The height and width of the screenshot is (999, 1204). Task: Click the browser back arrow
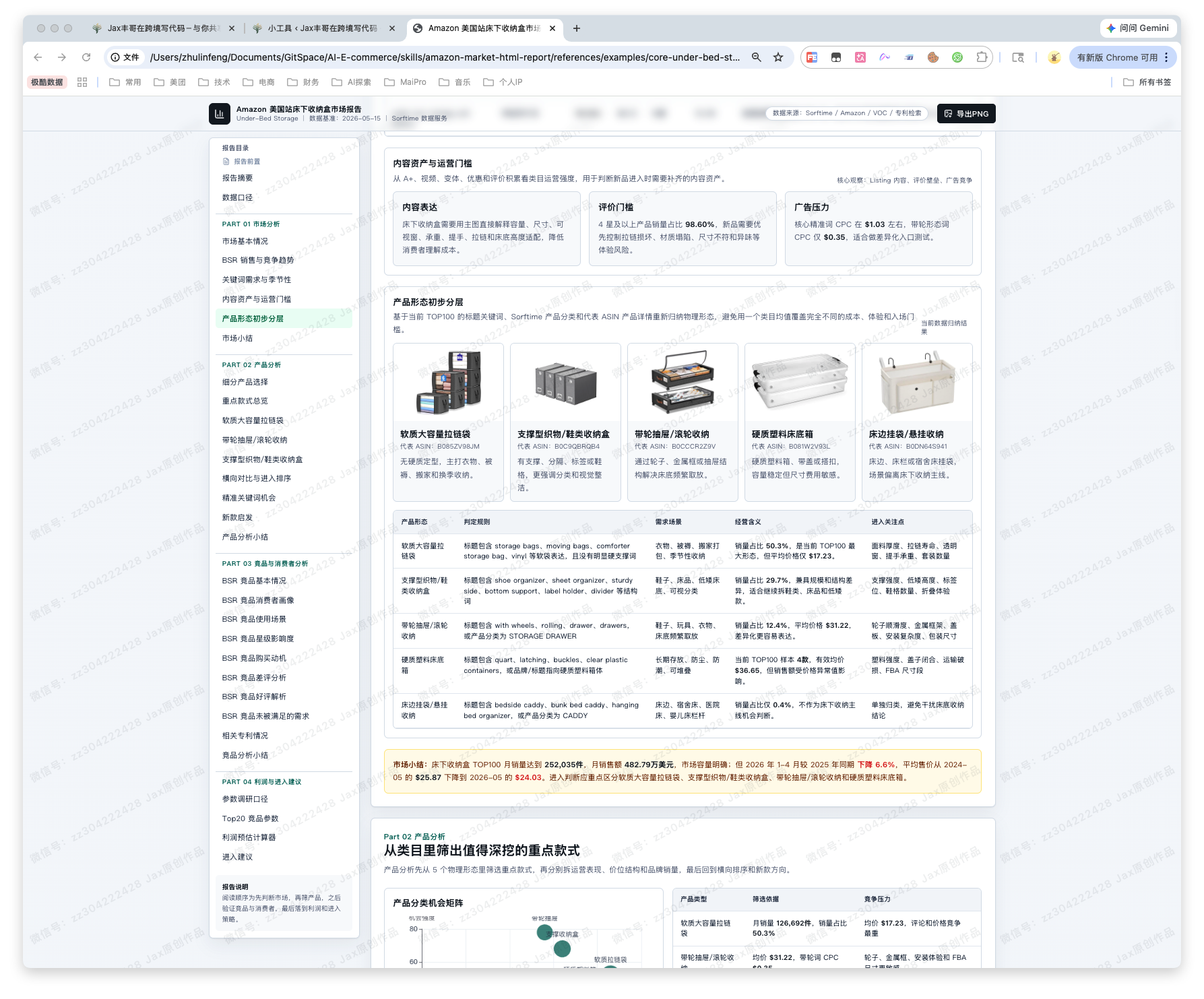(38, 57)
